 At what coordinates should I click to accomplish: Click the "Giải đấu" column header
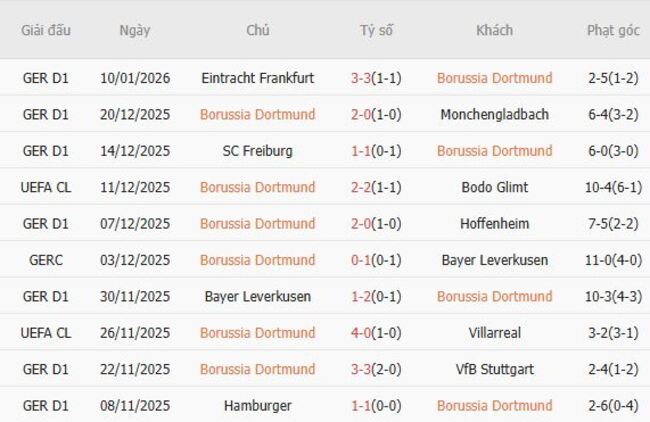coord(46,30)
